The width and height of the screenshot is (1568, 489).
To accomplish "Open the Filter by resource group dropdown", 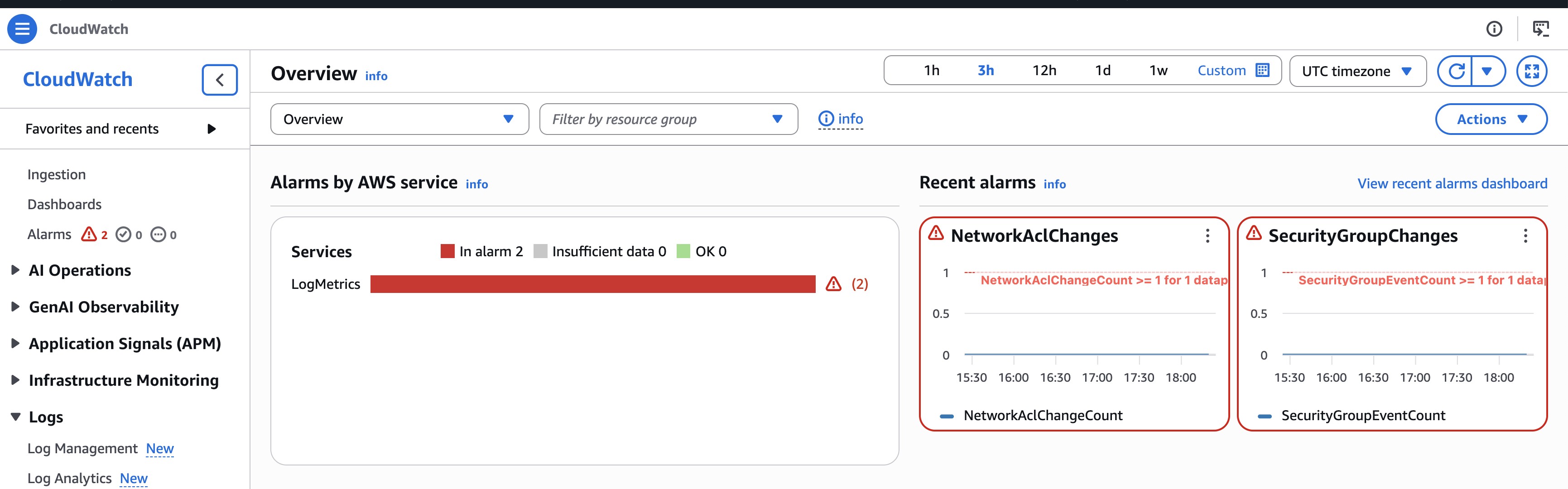I will click(669, 119).
